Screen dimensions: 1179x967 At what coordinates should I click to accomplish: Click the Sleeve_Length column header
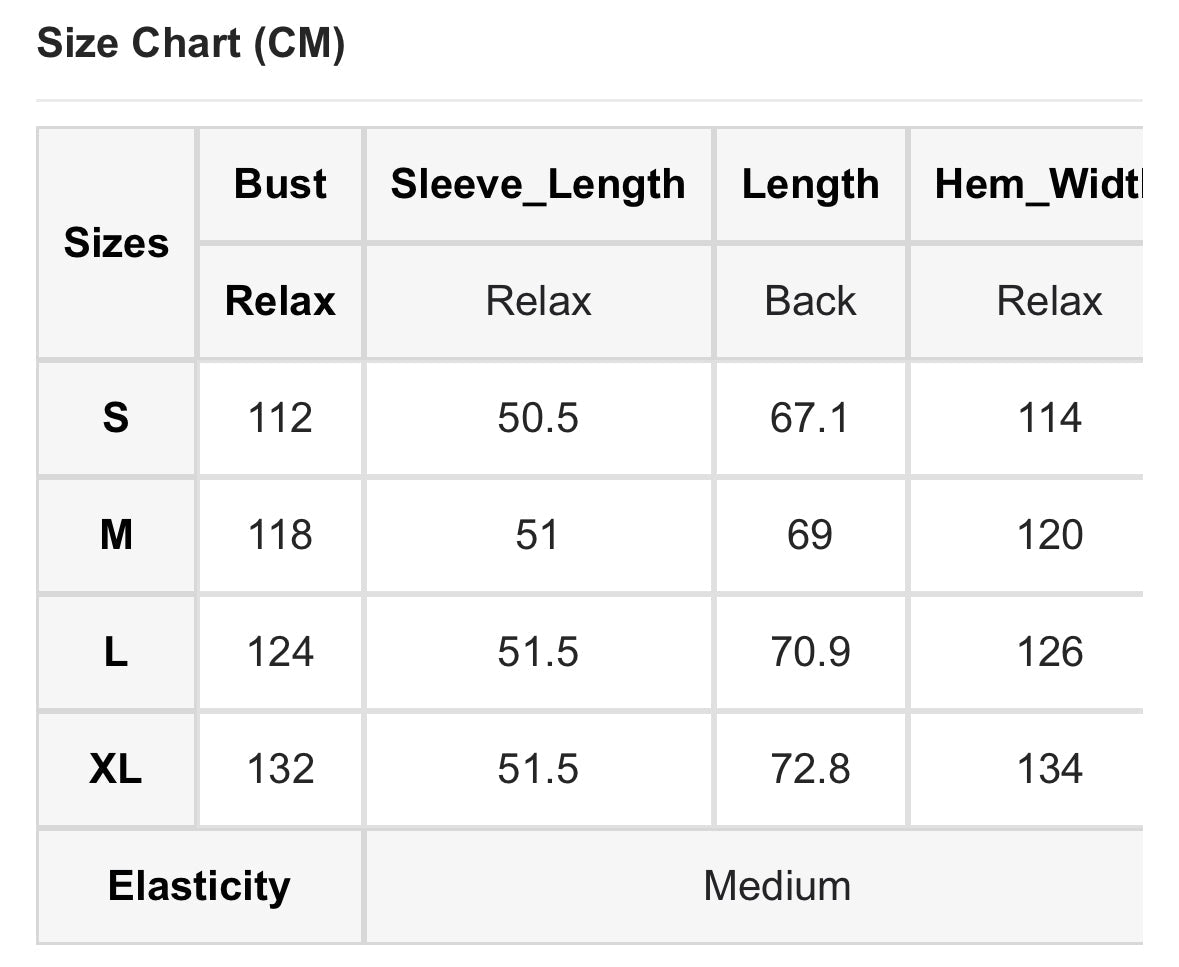pyautogui.click(x=538, y=184)
